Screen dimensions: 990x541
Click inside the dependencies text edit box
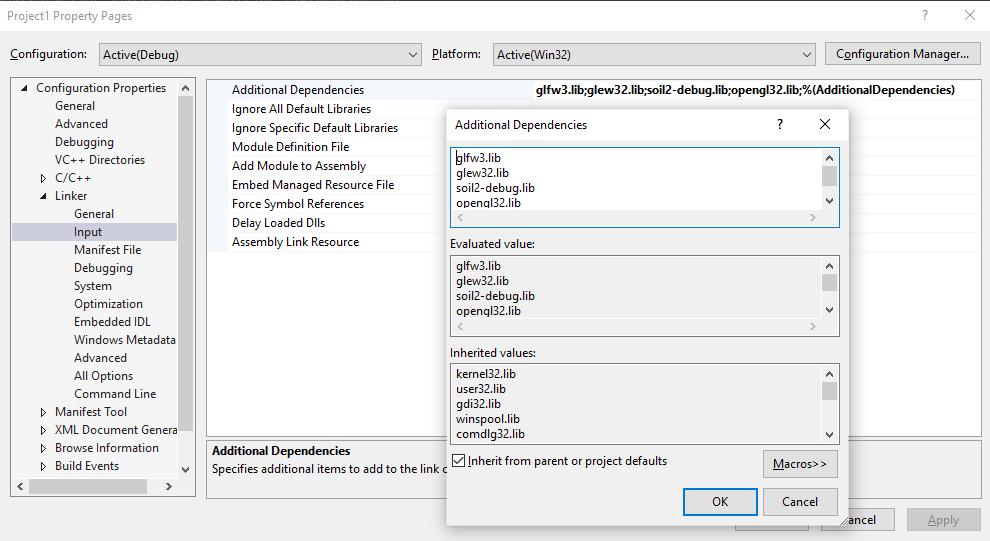(635, 180)
